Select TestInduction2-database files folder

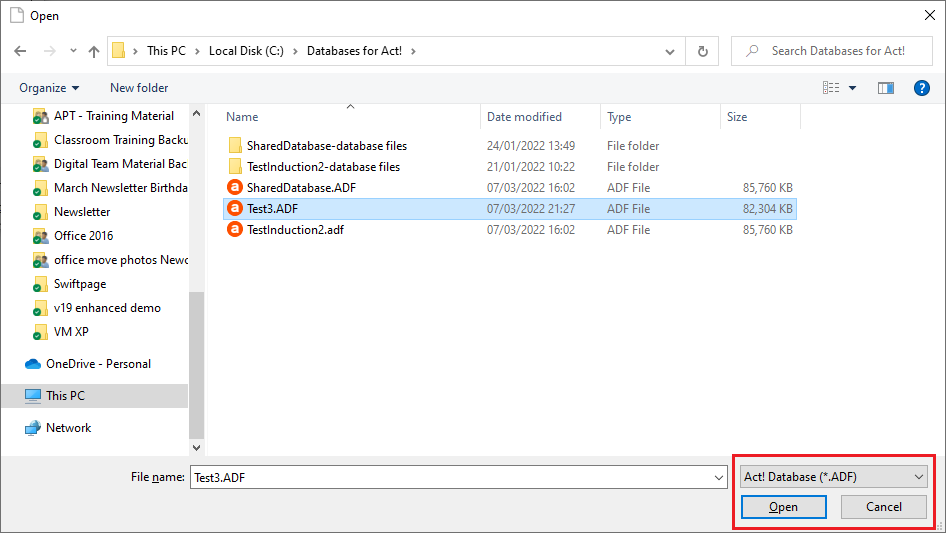click(323, 167)
